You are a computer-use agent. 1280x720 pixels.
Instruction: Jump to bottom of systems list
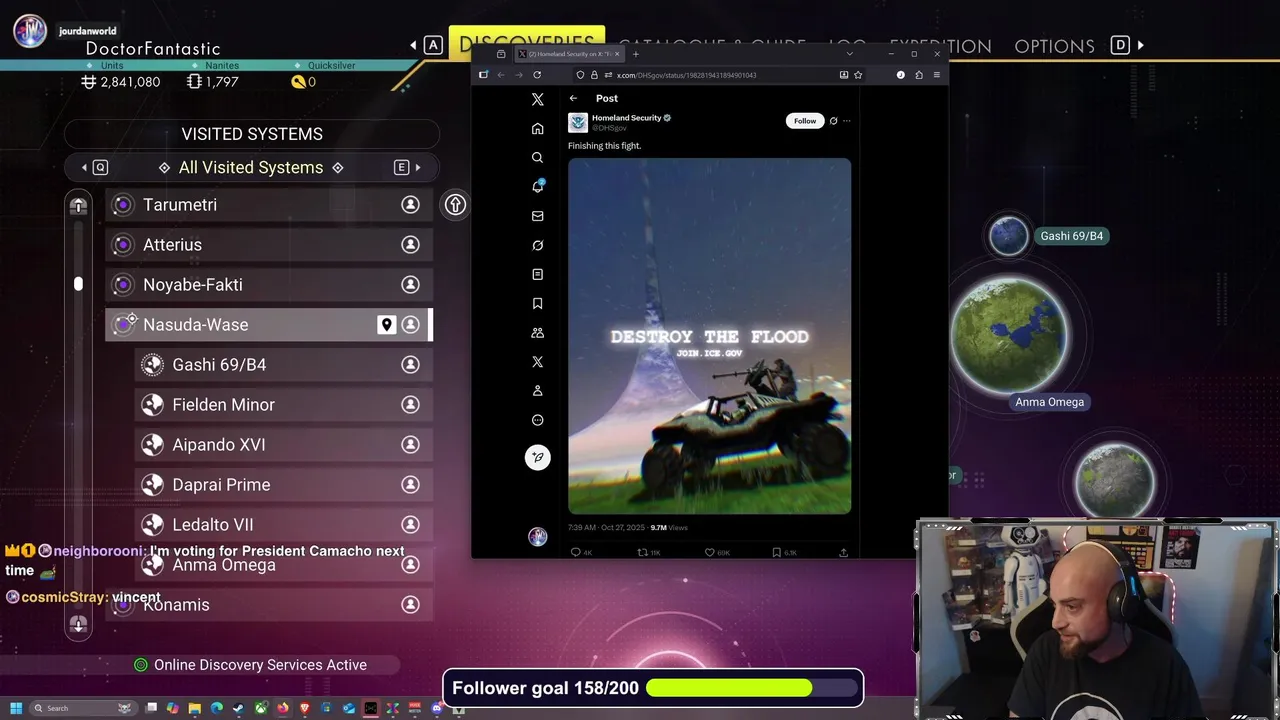point(78,625)
